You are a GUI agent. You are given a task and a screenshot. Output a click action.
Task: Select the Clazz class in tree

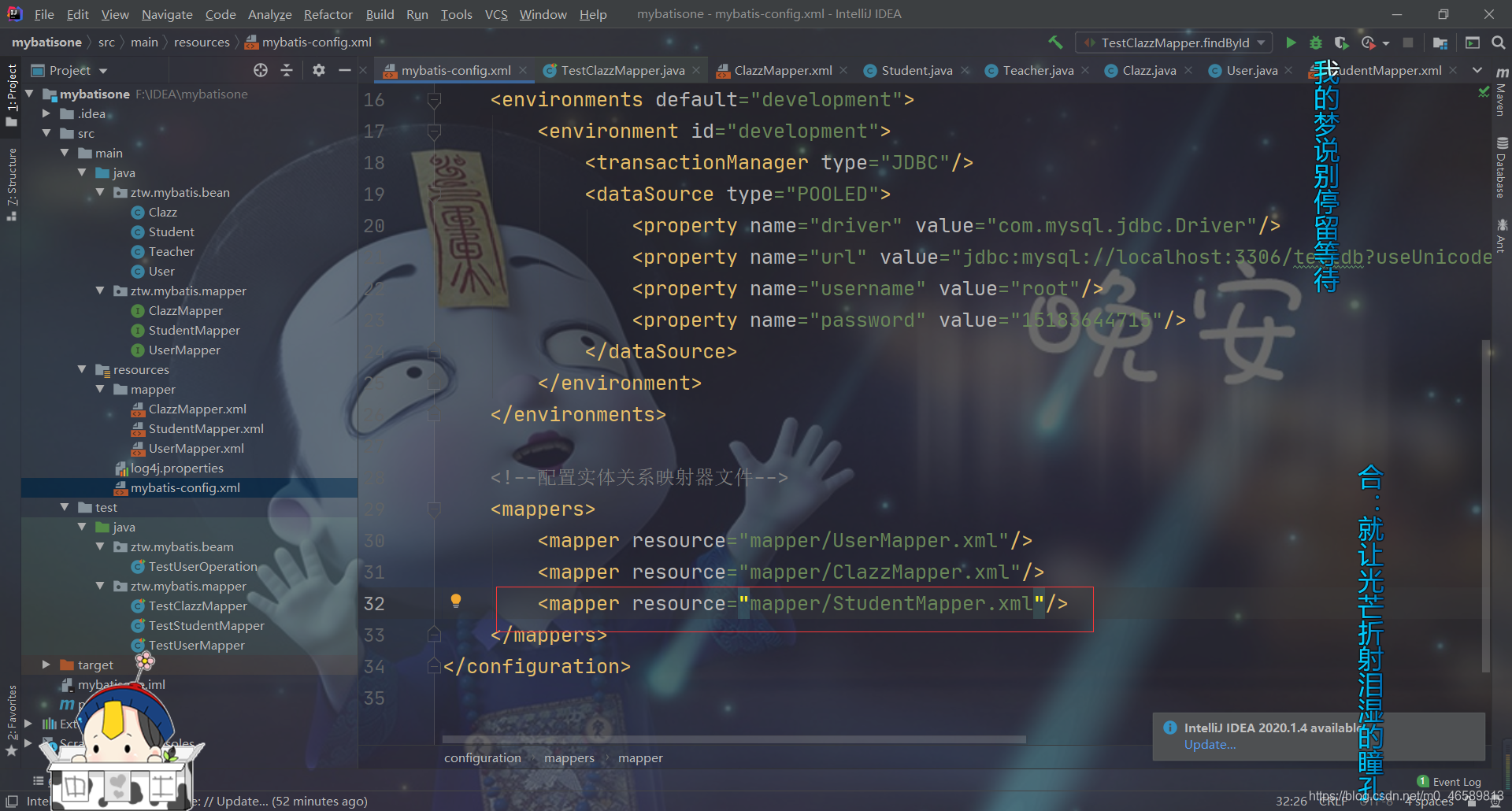coord(162,212)
